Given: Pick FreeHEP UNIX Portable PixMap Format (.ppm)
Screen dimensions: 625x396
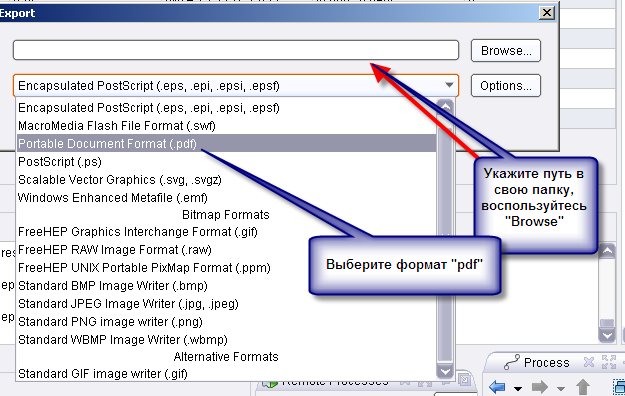Looking at the screenshot, I should pos(226,268).
